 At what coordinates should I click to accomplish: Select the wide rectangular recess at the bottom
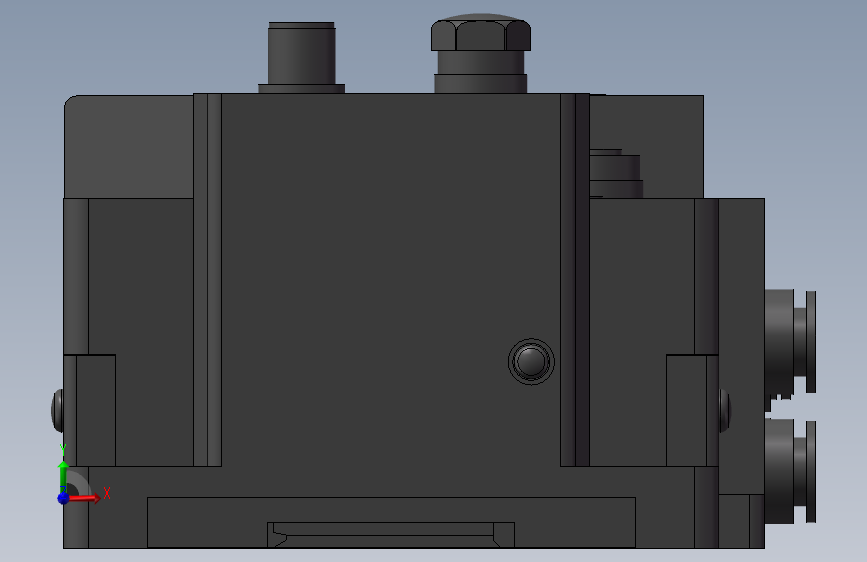(391, 522)
